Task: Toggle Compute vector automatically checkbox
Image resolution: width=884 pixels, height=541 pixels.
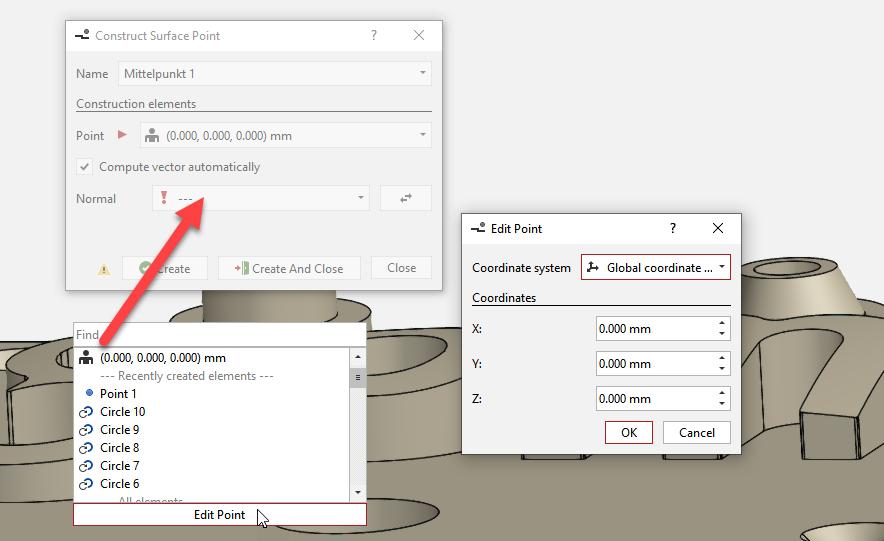Action: (84, 167)
